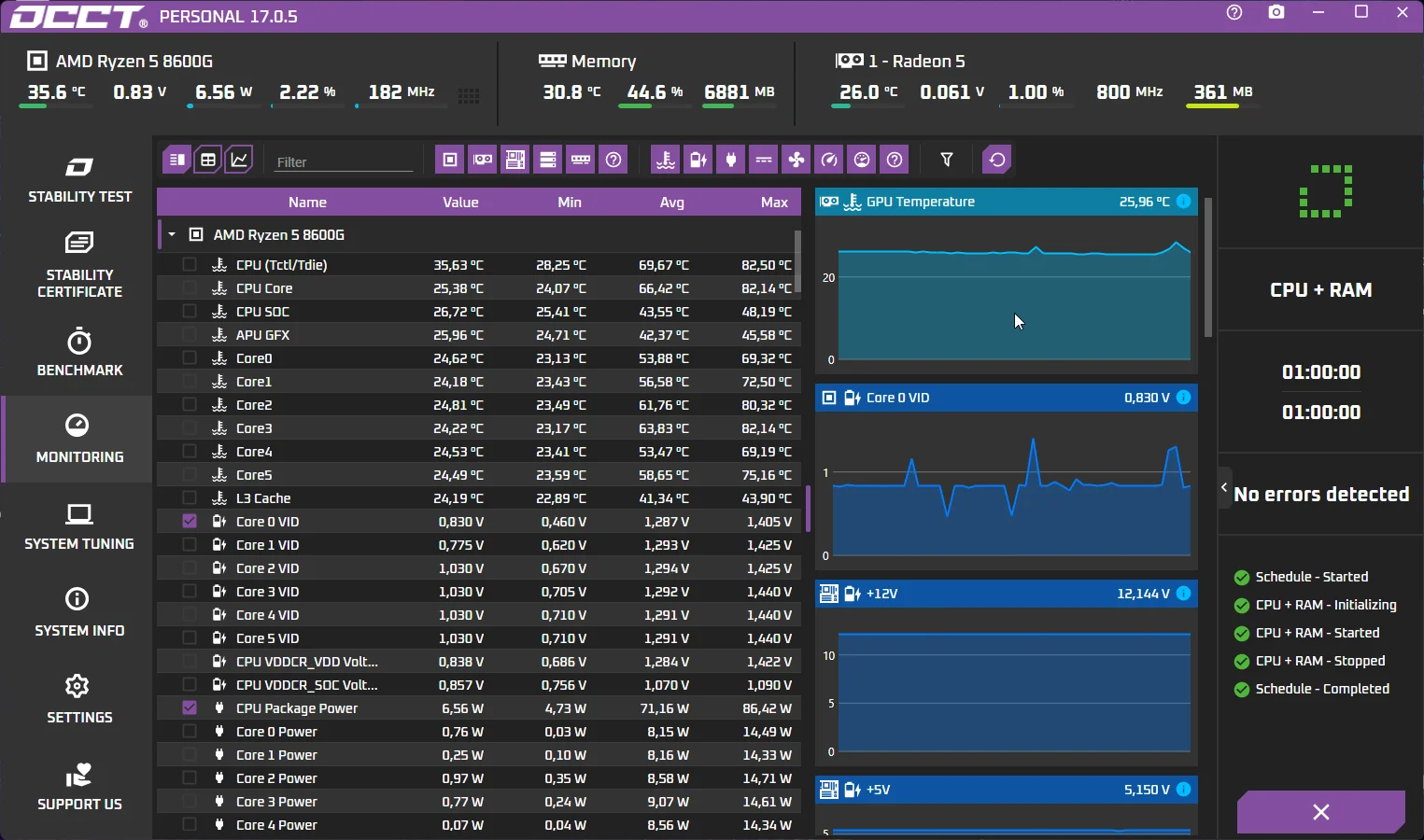Tick the APU GFX checkbox
Viewport: 1424px width, 840px height.
point(190,335)
